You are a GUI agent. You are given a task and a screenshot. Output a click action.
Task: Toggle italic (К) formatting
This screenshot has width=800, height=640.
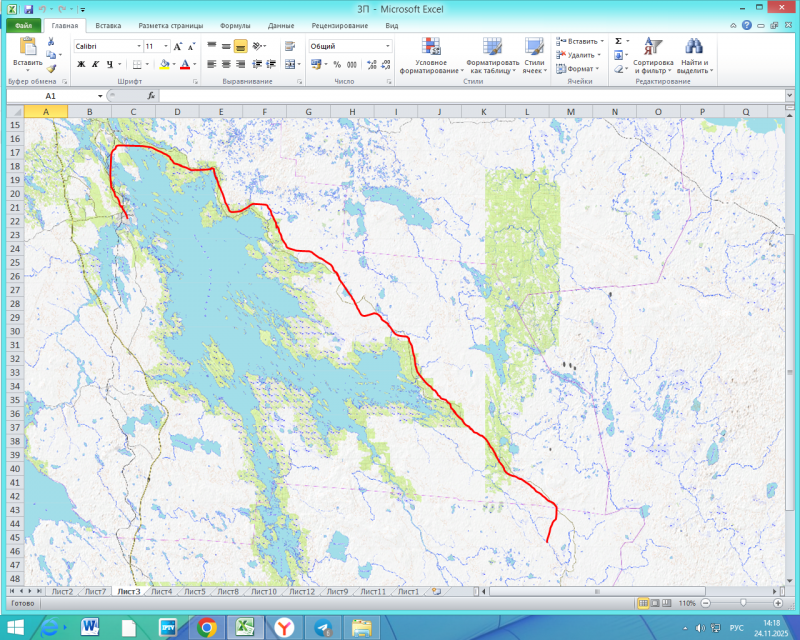96,64
